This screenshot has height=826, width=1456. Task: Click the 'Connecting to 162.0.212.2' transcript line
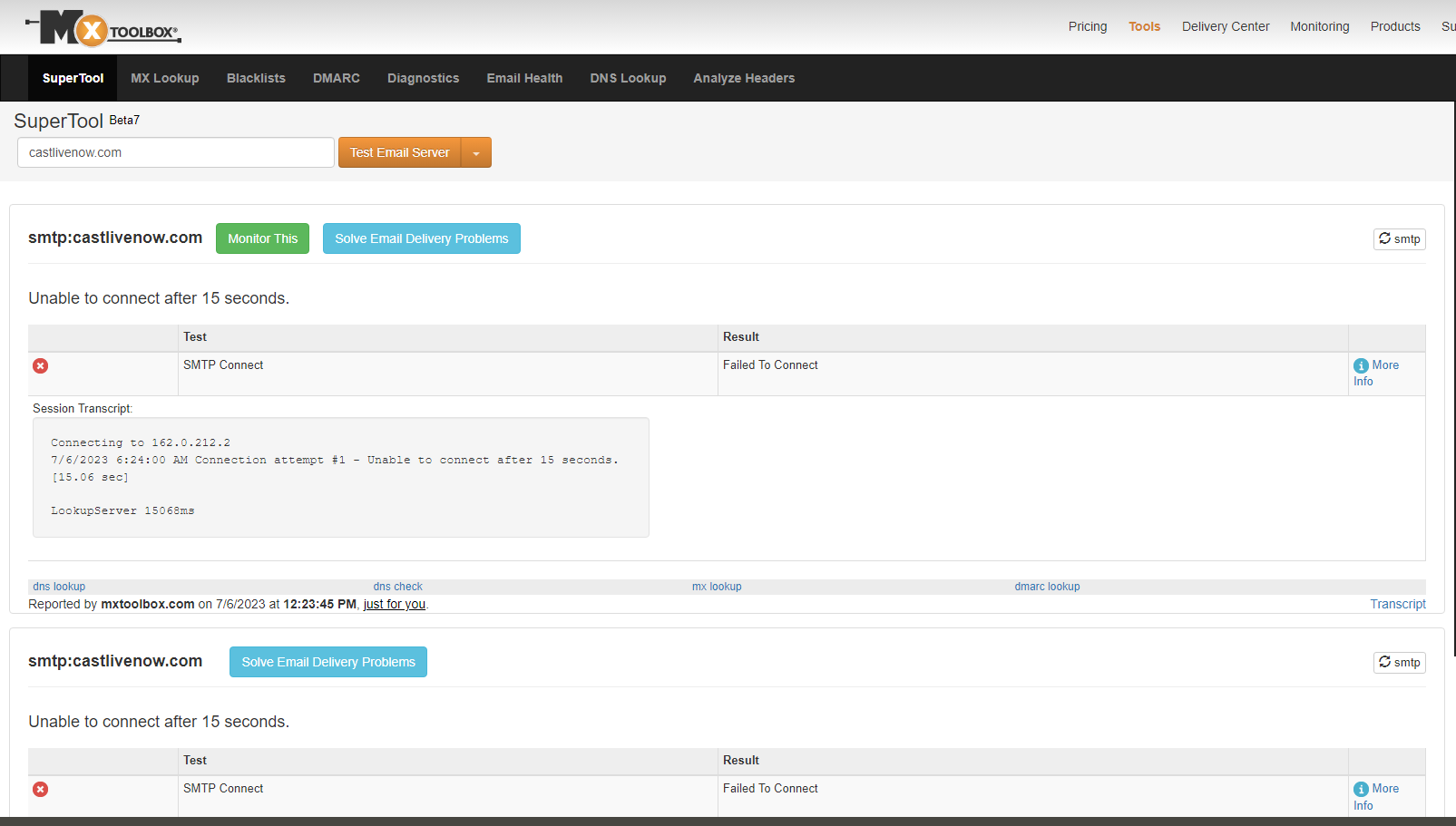(141, 442)
